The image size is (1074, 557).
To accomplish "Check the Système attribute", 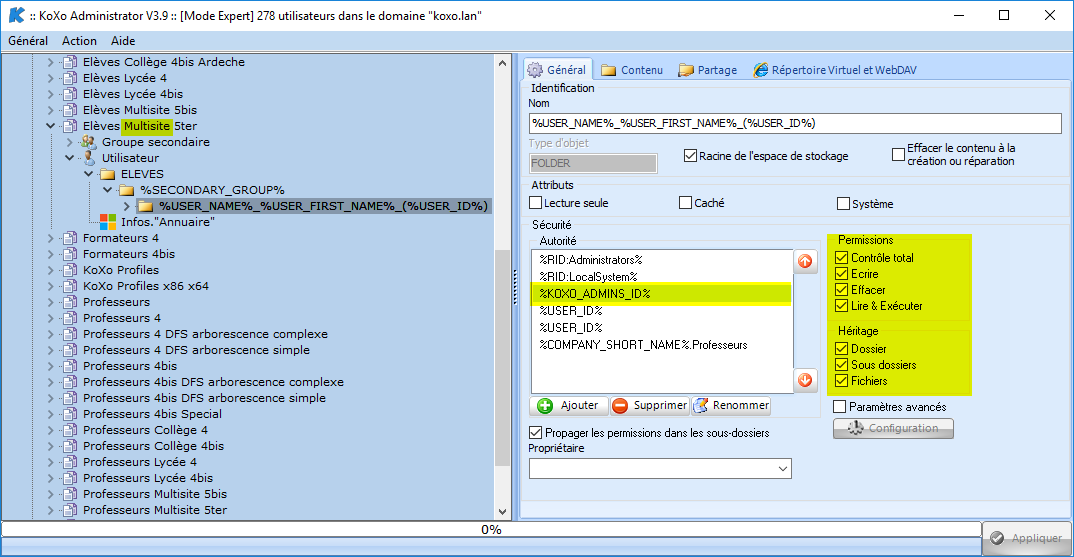I will coord(843,203).
